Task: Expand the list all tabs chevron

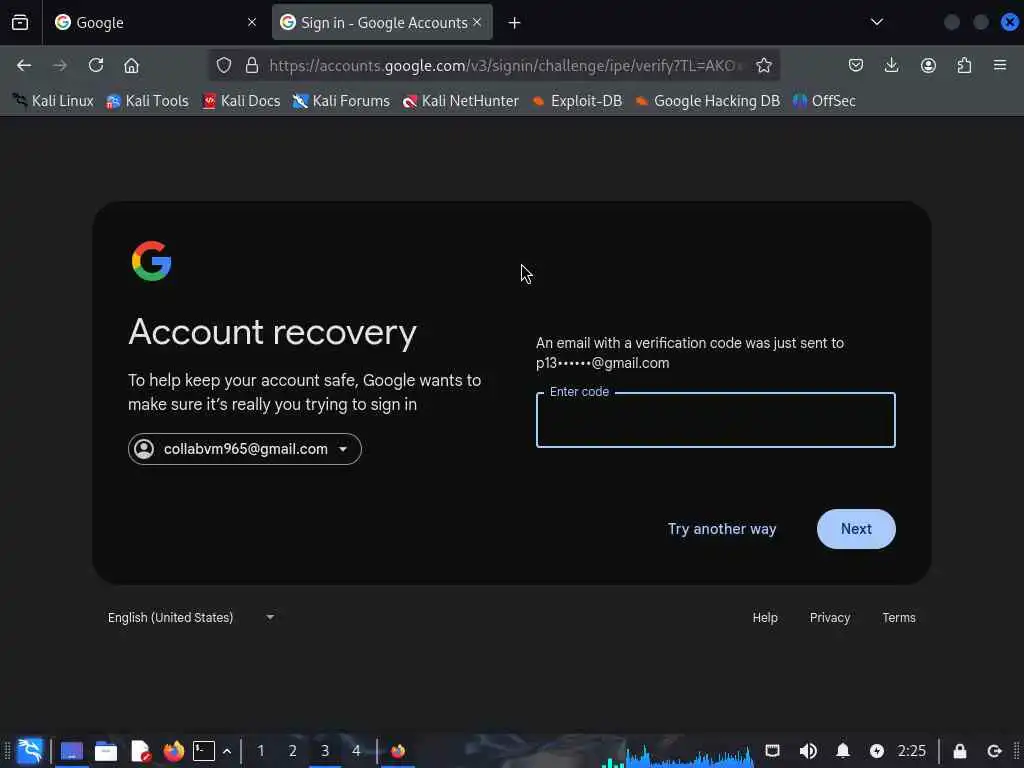Action: [x=876, y=22]
